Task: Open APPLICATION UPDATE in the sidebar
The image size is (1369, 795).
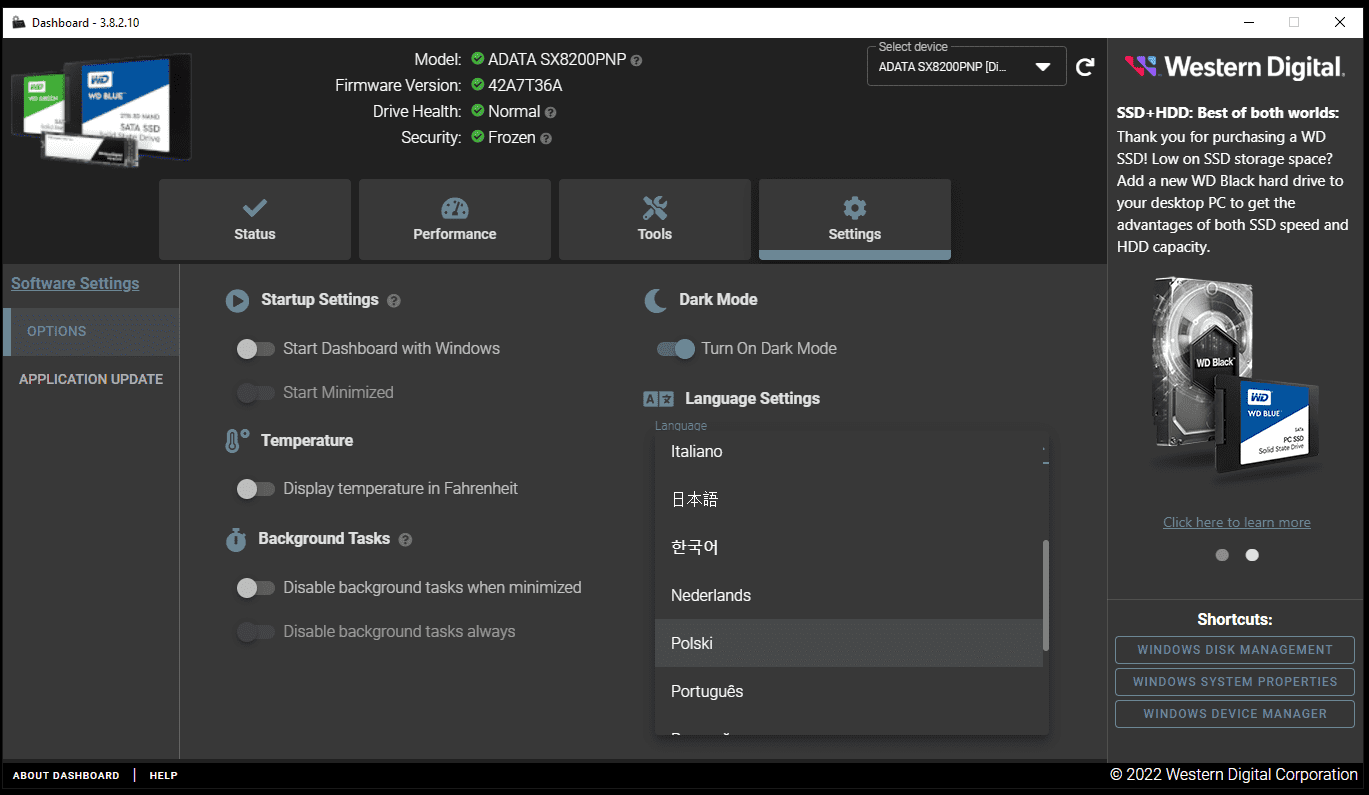Action: 91,380
